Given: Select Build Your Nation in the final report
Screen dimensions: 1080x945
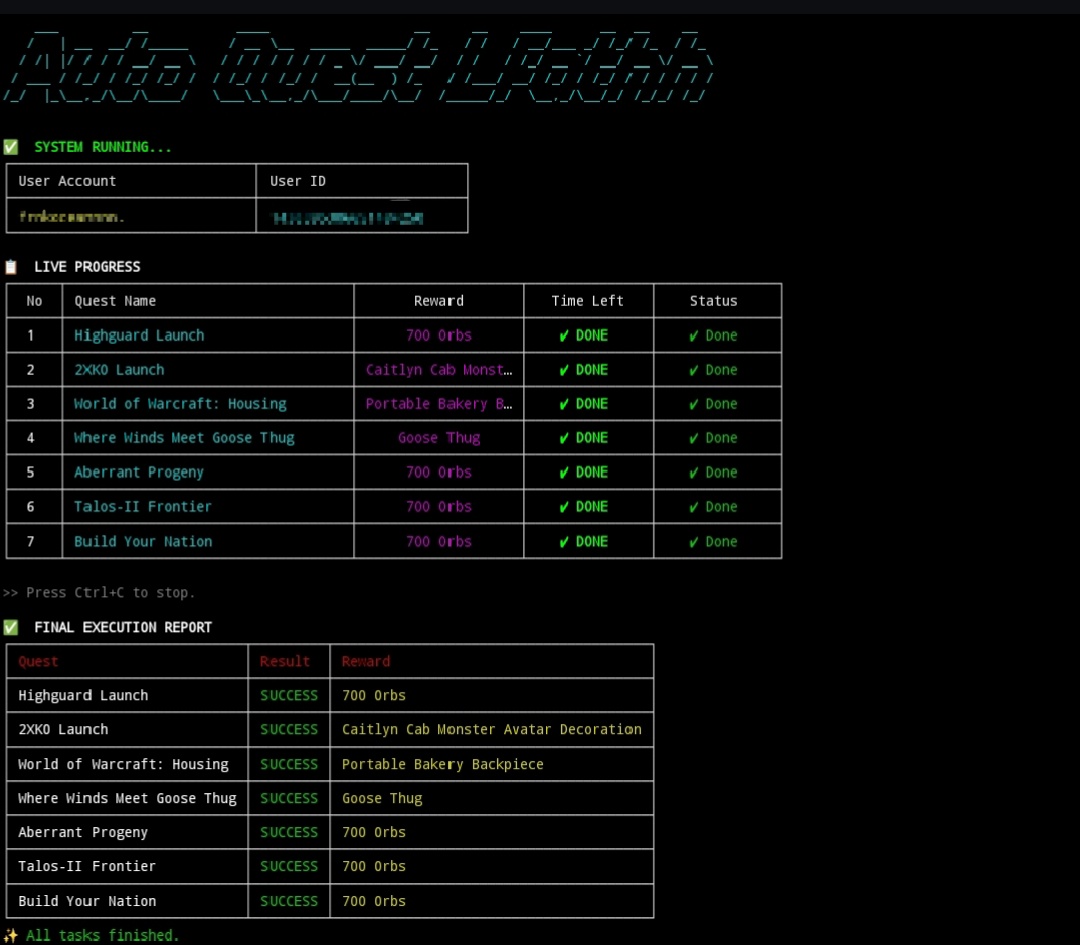Looking at the screenshot, I should coord(87,901).
